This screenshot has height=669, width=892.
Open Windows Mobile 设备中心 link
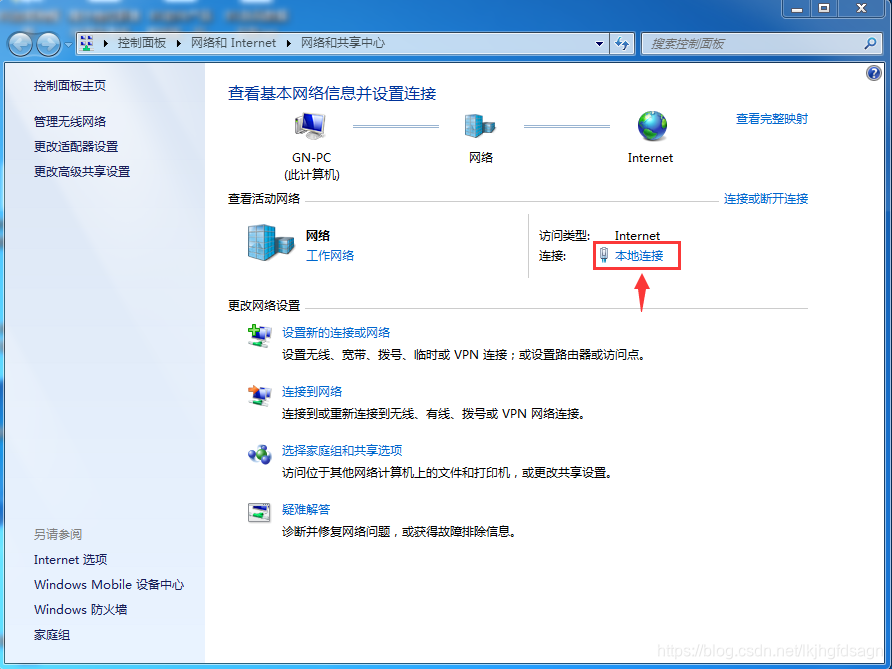(x=109, y=584)
